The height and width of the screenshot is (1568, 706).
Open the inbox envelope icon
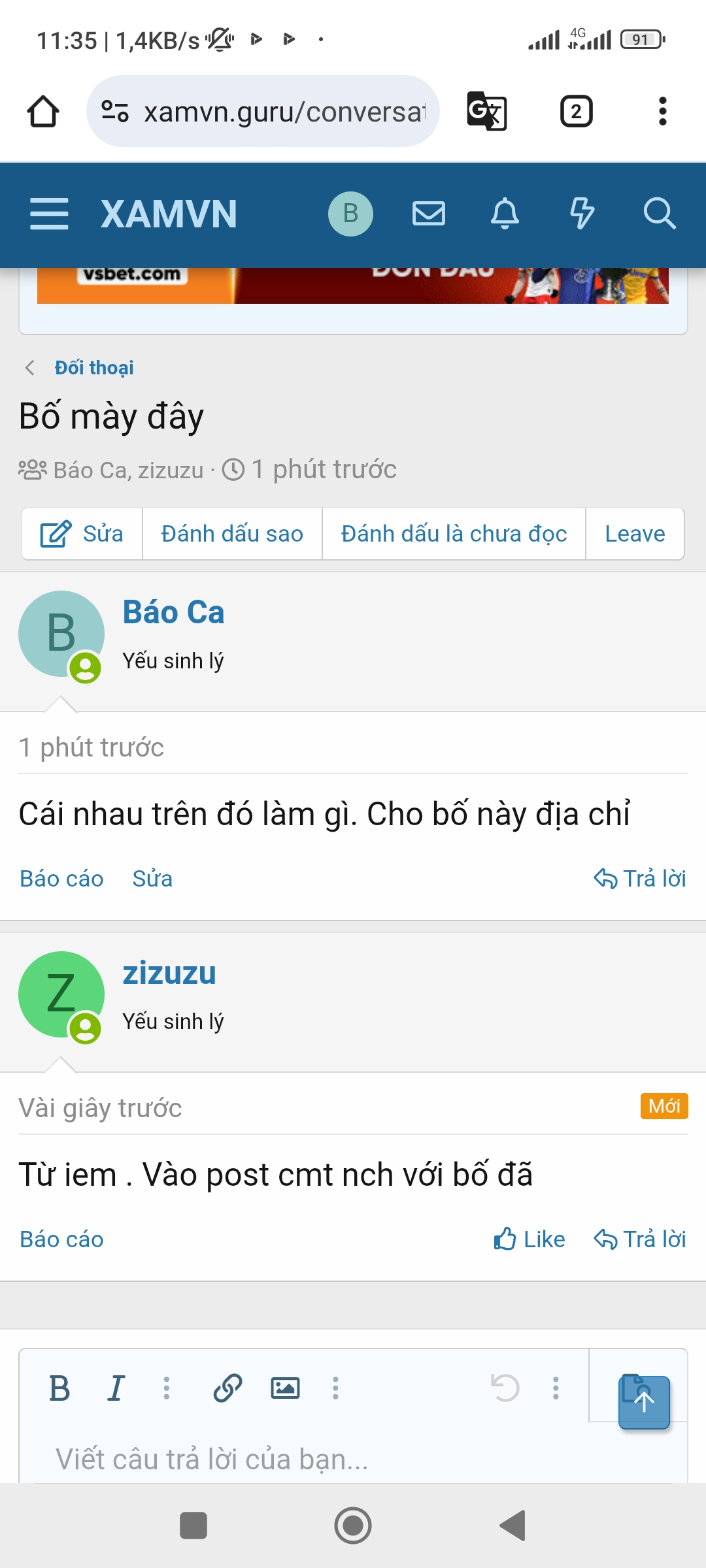pyautogui.click(x=429, y=214)
